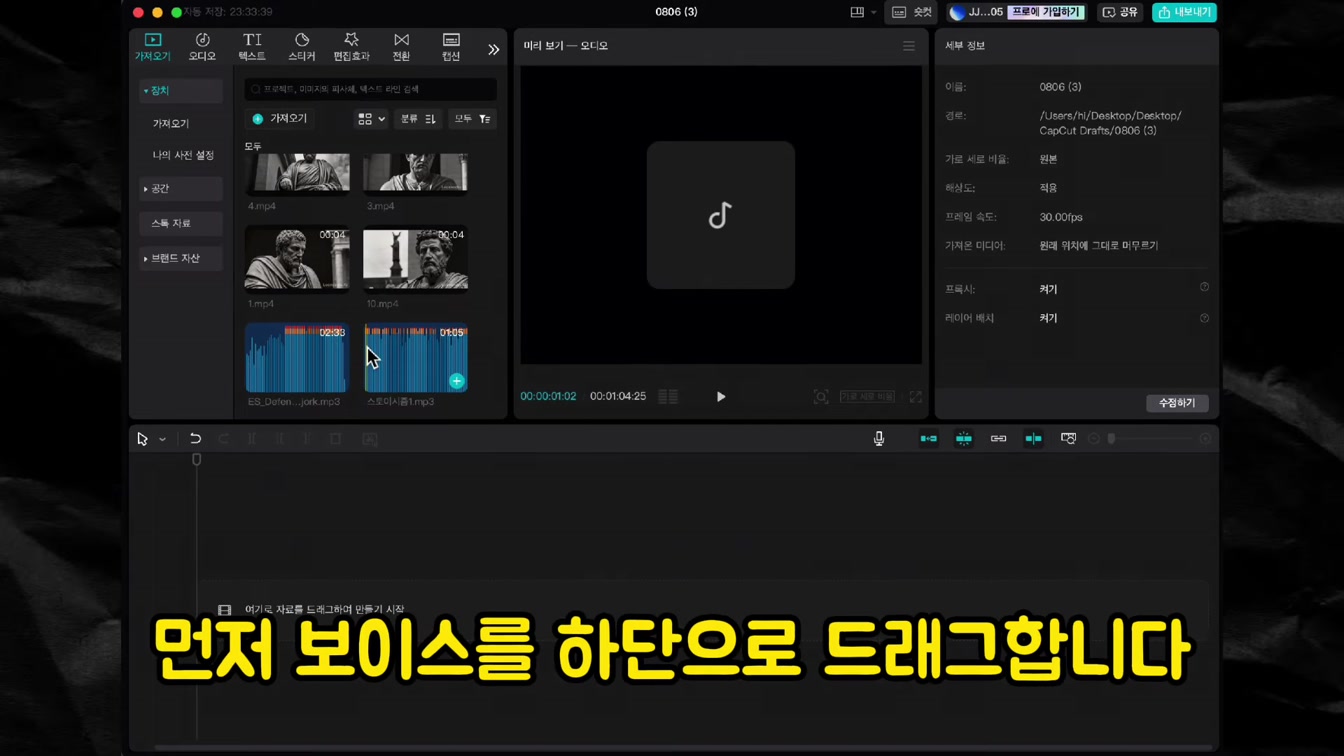1344x756 pixels.
Task: Add 소로디시름1.mp3 to timeline with plus icon
Action: [457, 381]
